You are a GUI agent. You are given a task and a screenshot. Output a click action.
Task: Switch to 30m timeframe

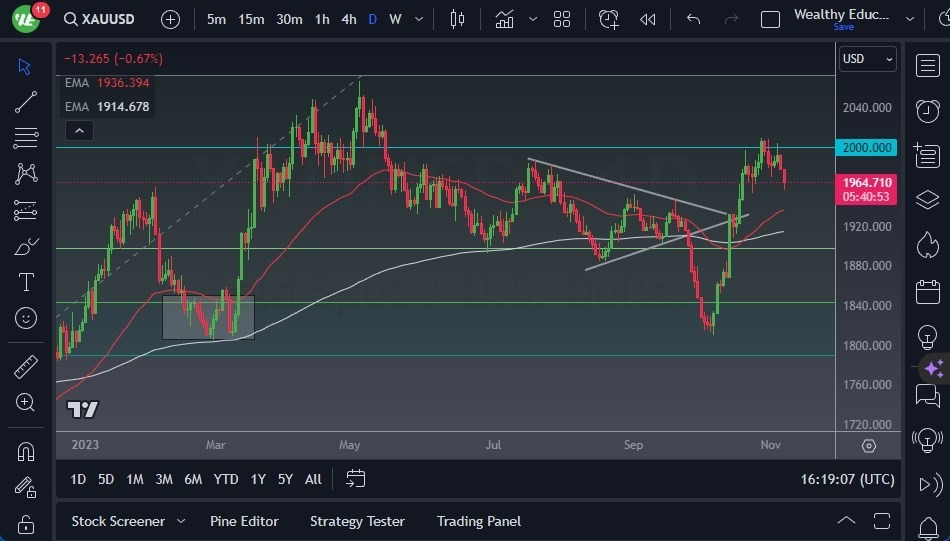coord(289,19)
